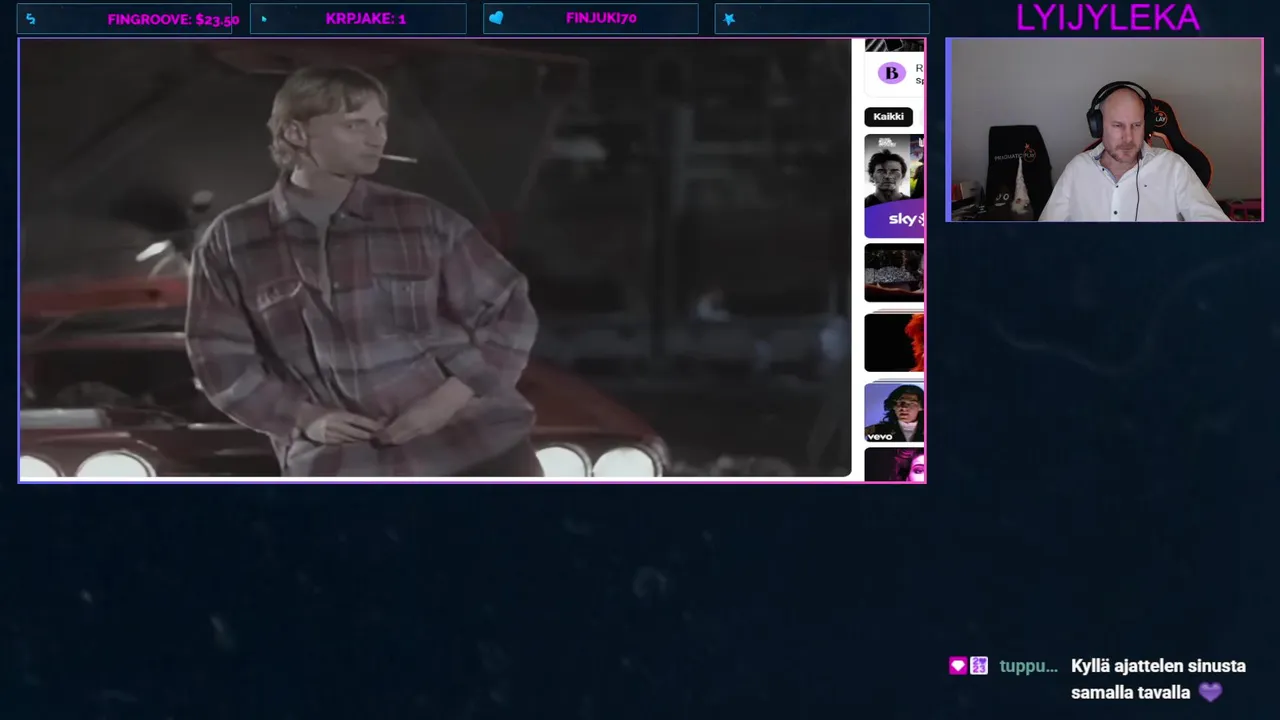1280x720 pixels.
Task: Select the 'Kaikki' filter chip
Action: point(888,117)
